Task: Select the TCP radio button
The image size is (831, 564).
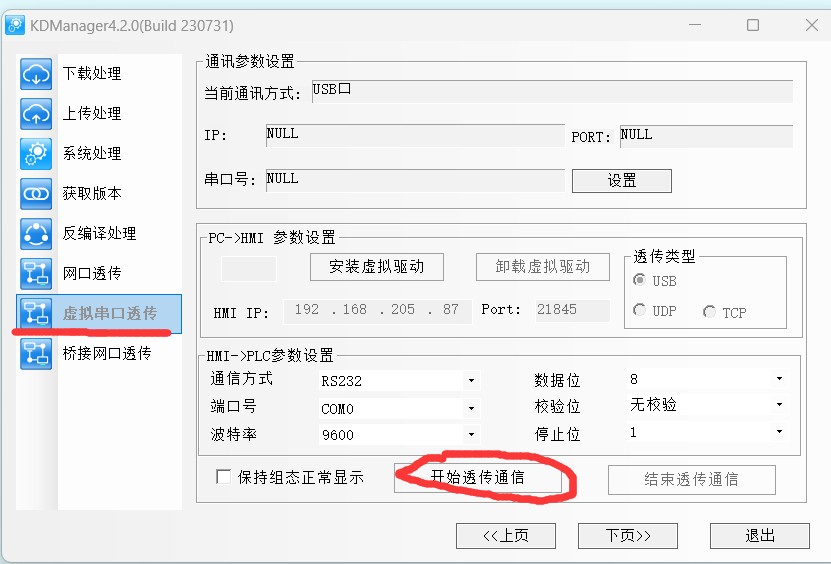Action: coord(709,312)
